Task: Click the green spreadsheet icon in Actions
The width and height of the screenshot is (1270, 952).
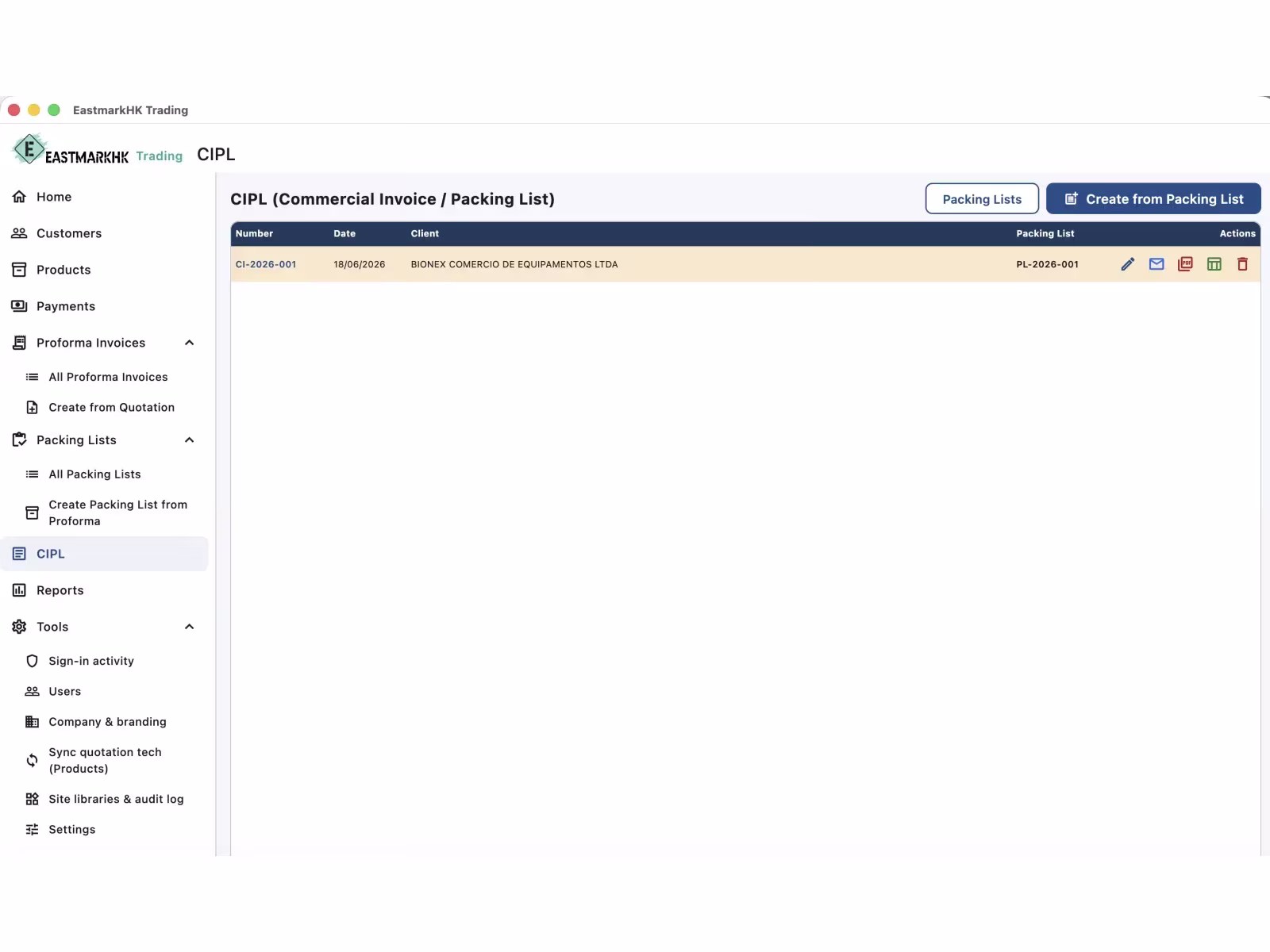Action: point(1214,264)
